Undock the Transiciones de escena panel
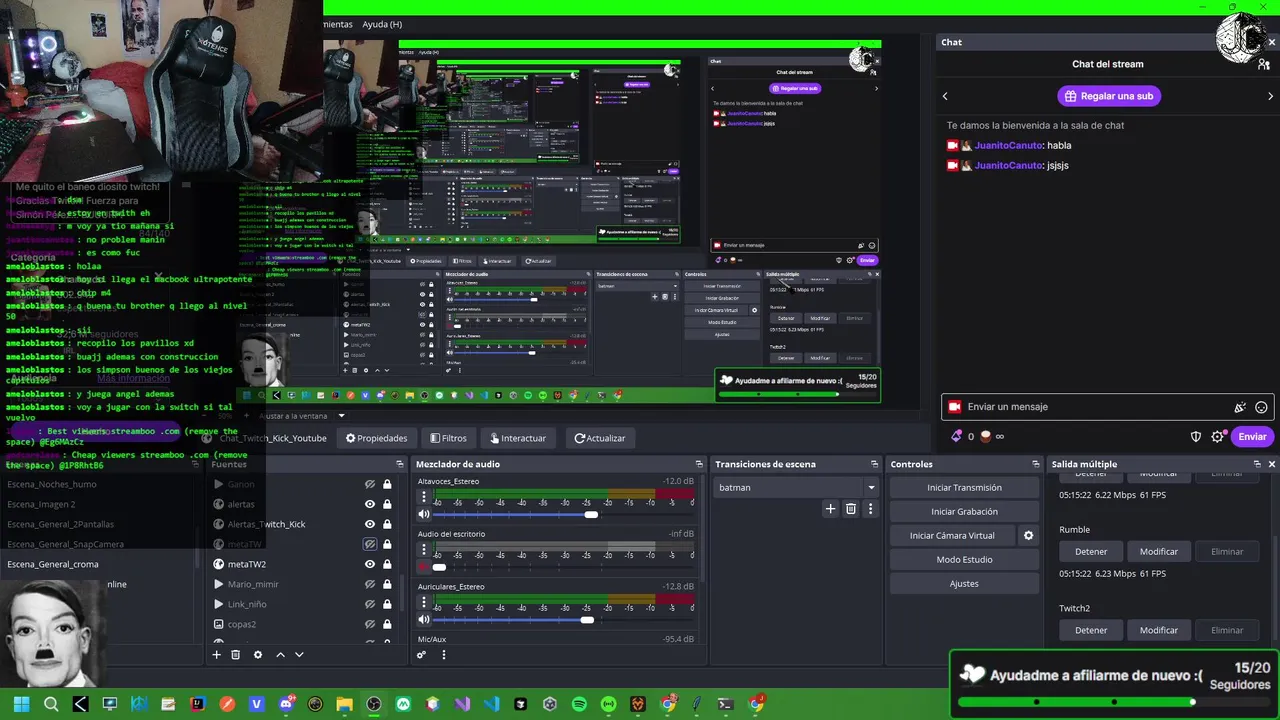This screenshot has width=1280, height=720. tap(875, 464)
